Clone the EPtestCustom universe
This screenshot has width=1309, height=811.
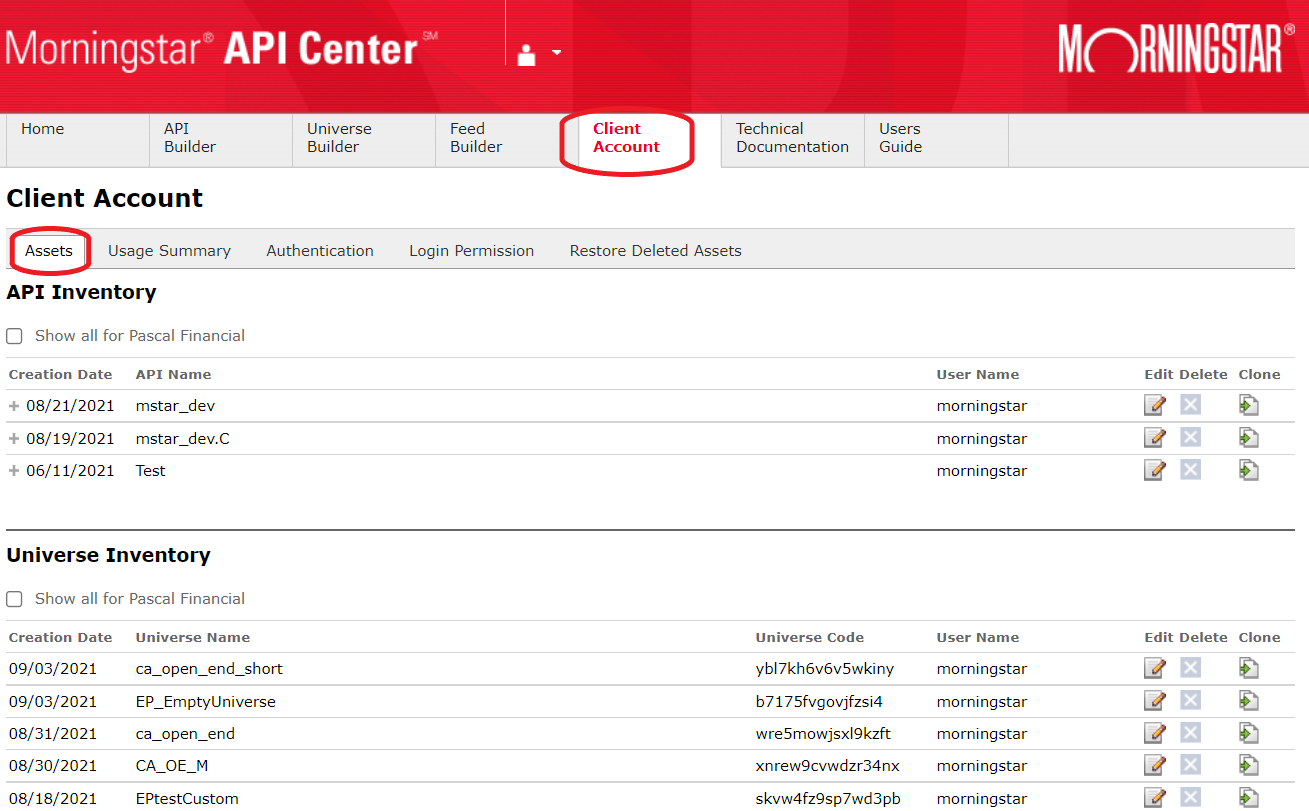(1249, 798)
